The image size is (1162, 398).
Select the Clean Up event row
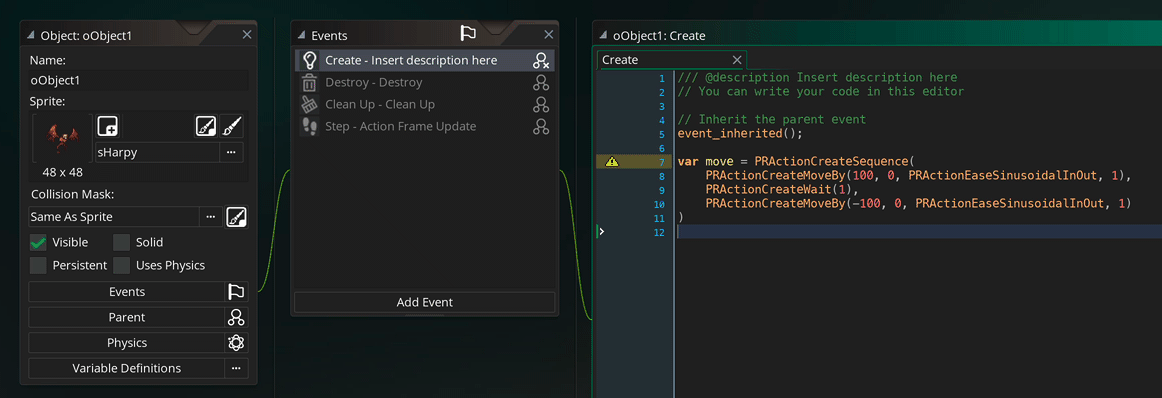[425, 105]
